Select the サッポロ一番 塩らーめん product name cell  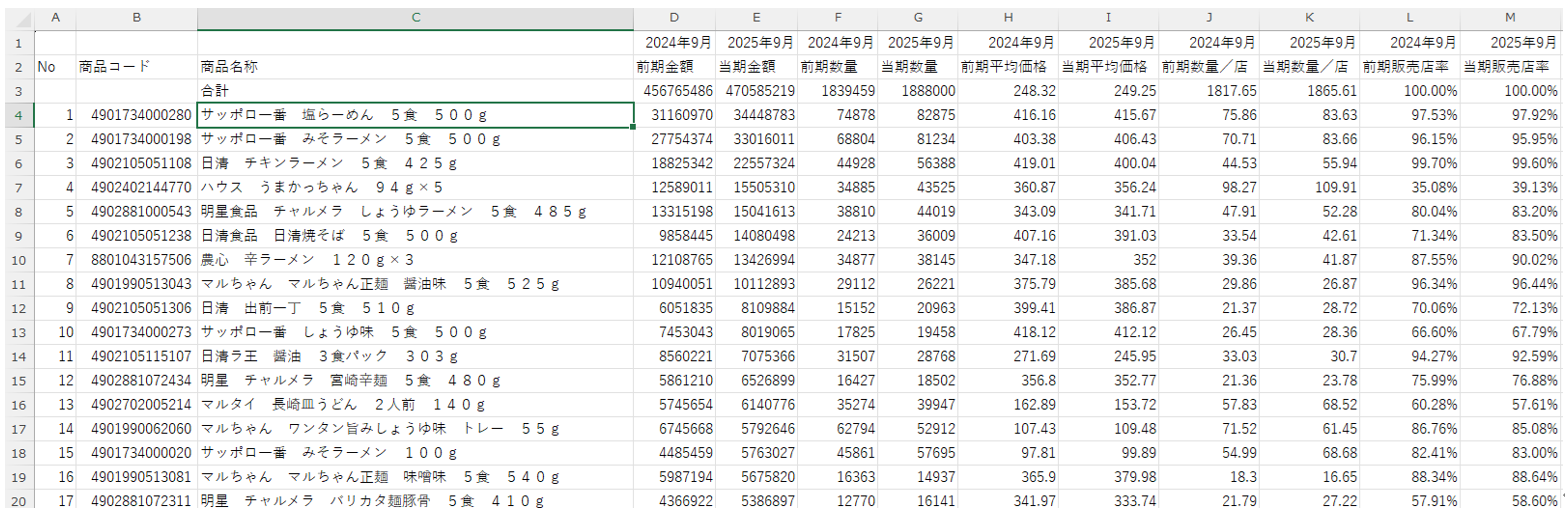(x=415, y=115)
